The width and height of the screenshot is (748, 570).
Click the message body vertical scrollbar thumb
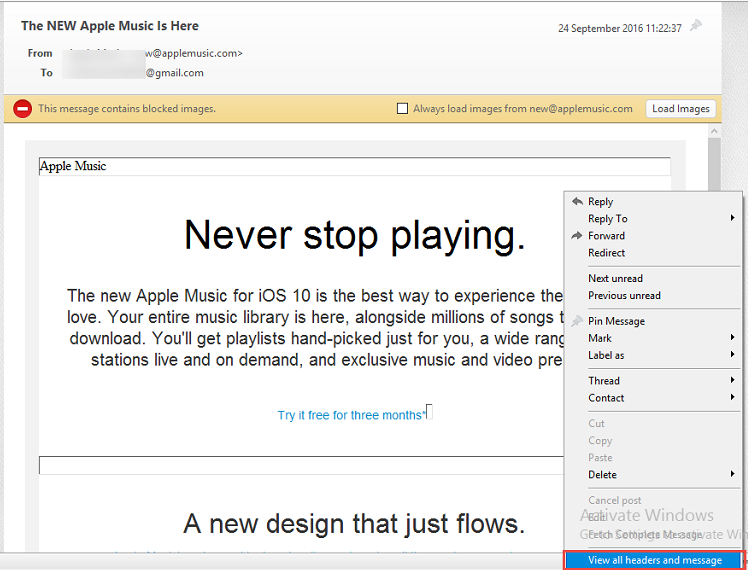[x=714, y=167]
